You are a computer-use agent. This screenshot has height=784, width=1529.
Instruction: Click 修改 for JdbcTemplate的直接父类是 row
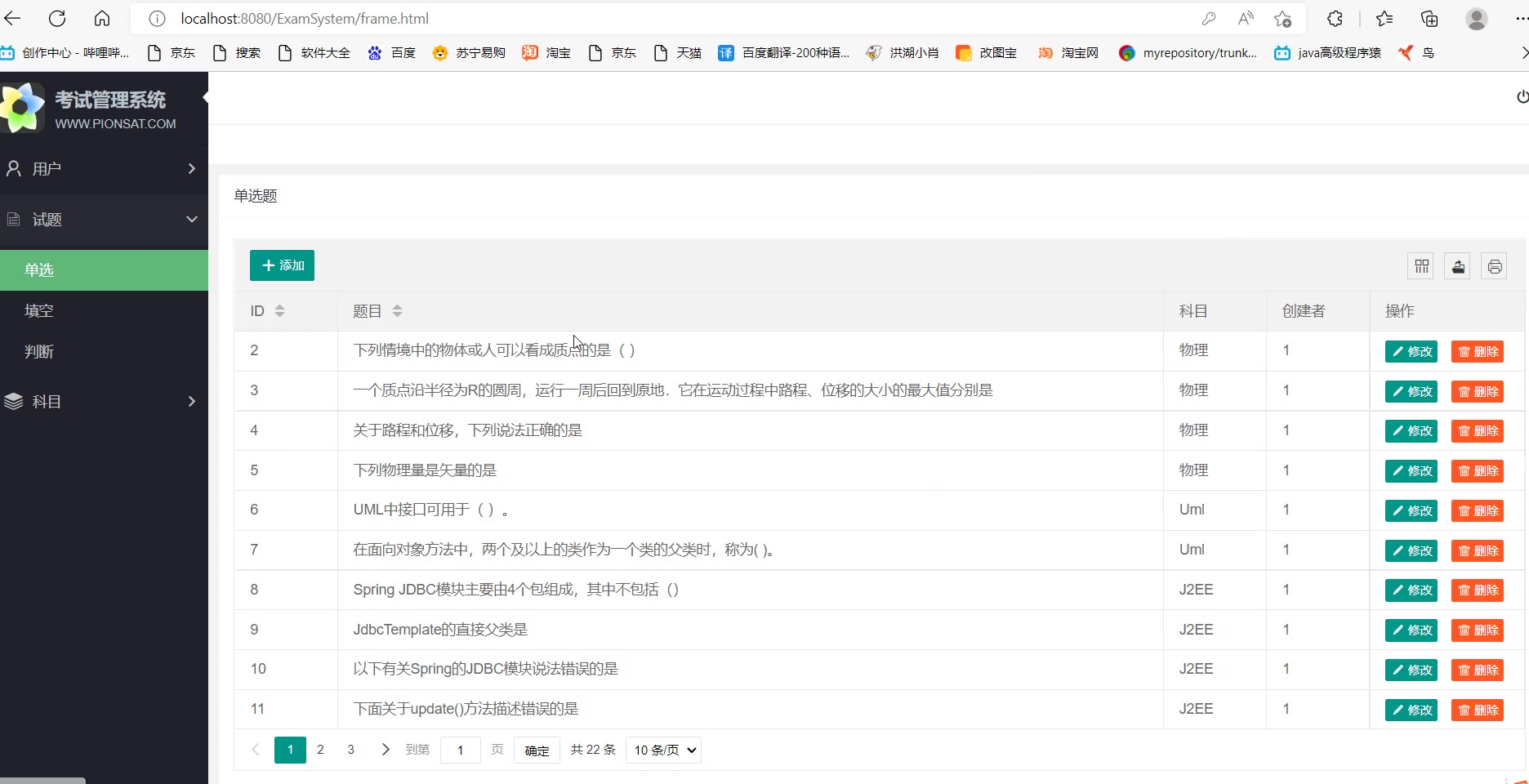(1411, 630)
